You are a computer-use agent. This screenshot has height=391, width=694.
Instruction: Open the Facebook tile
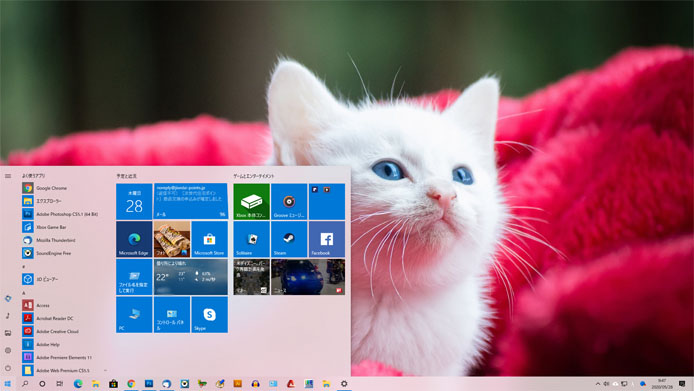(x=327, y=239)
